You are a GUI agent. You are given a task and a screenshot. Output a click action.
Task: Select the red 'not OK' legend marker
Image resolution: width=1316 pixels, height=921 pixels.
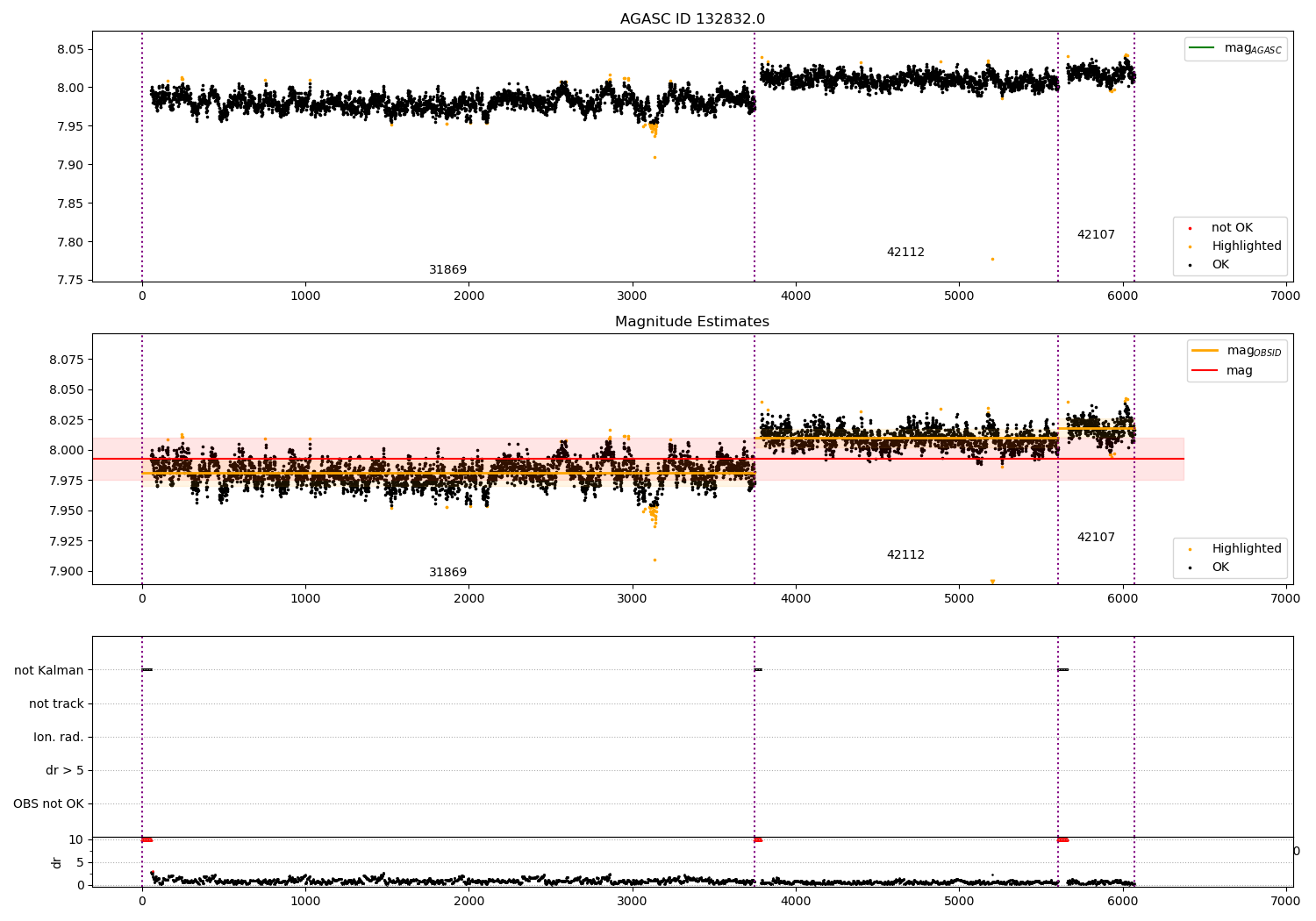1190,228
